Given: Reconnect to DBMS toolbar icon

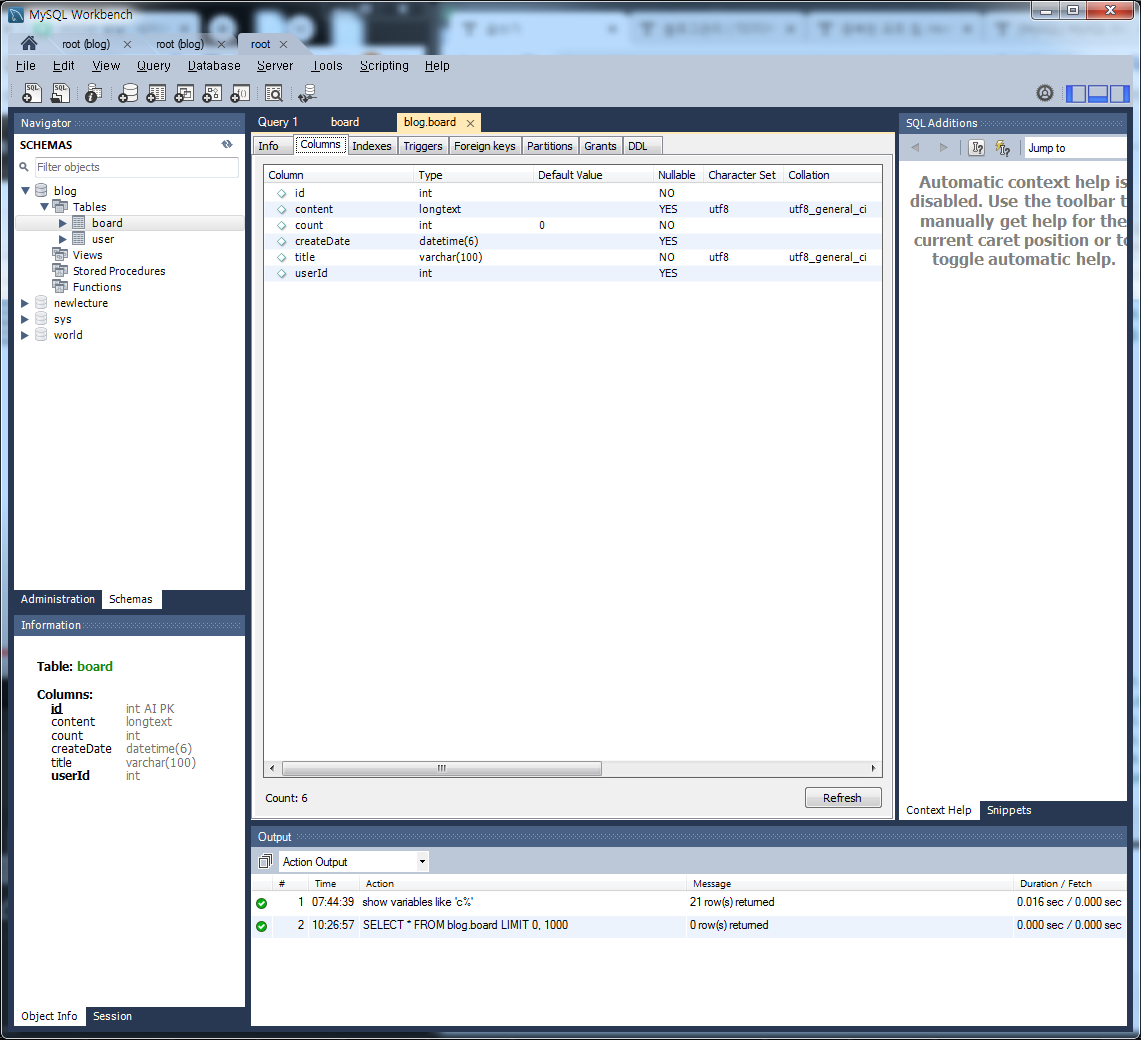Looking at the screenshot, I should 307,93.
